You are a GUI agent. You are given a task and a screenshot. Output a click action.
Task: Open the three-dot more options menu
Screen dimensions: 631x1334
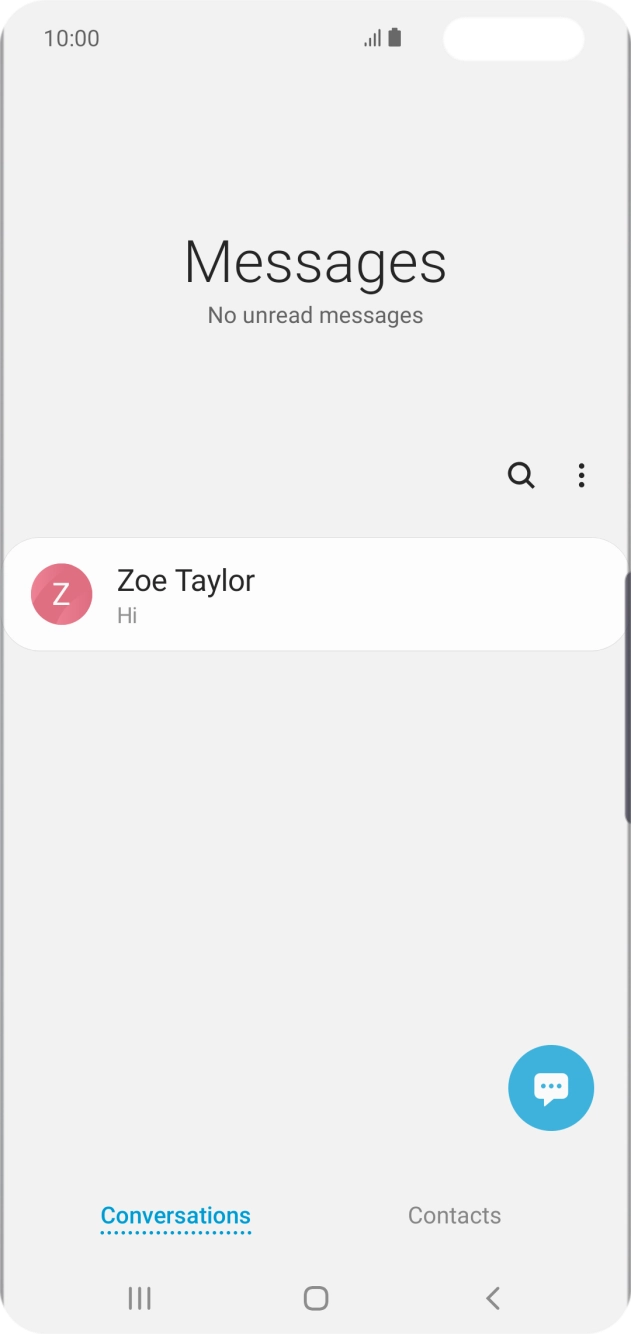(x=581, y=475)
